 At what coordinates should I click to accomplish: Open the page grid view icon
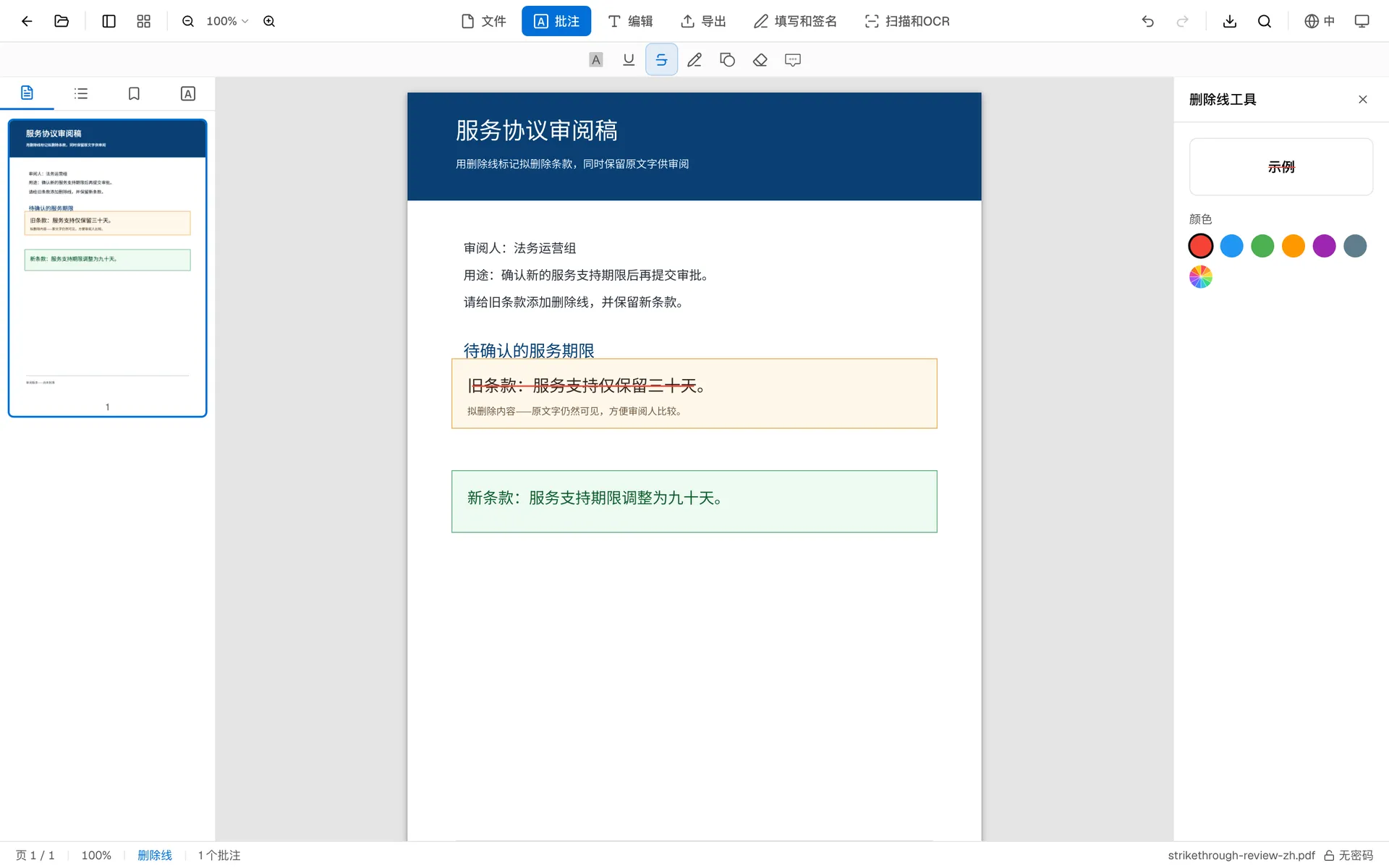coord(143,21)
